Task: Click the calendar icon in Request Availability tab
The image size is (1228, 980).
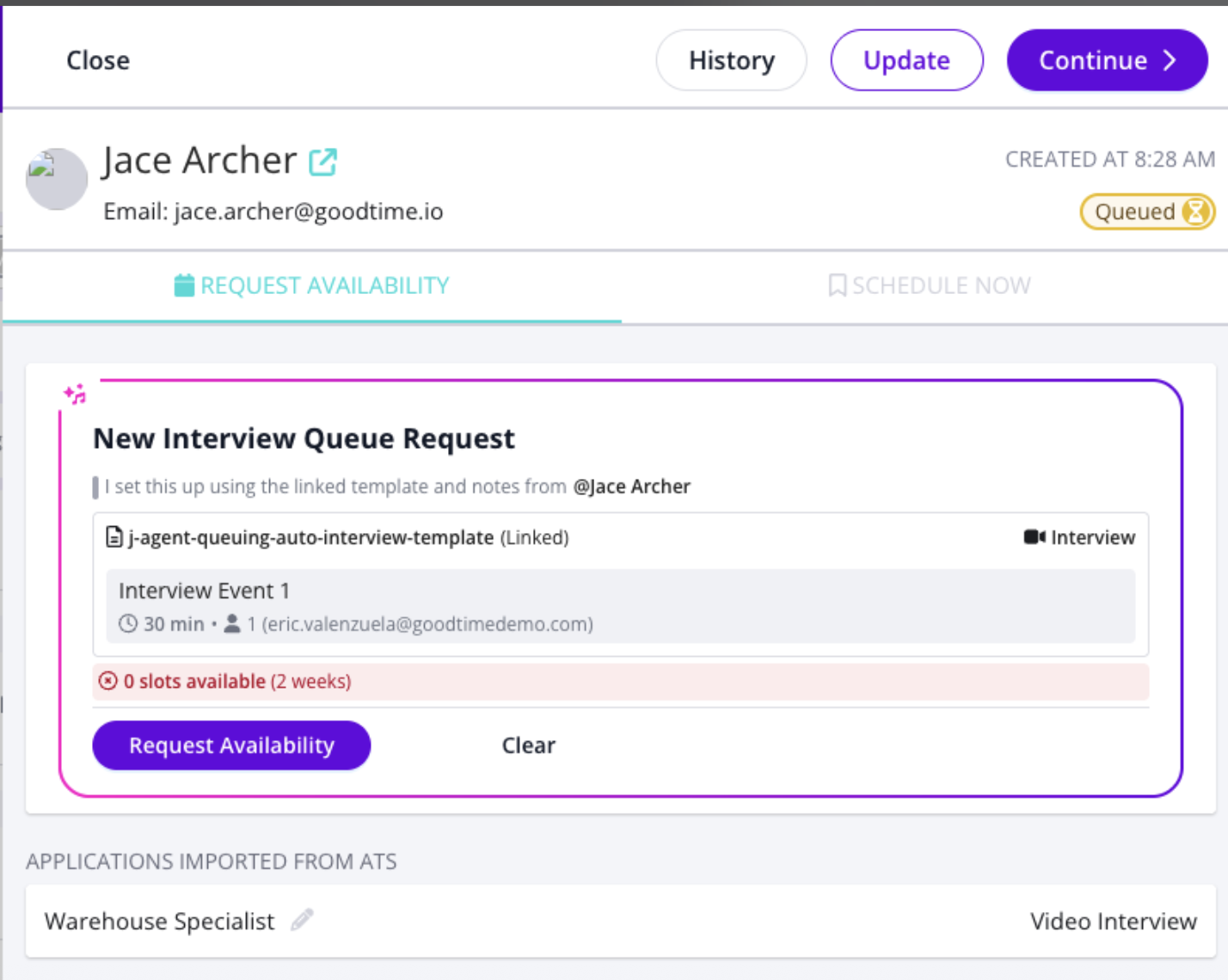Action: [x=184, y=285]
